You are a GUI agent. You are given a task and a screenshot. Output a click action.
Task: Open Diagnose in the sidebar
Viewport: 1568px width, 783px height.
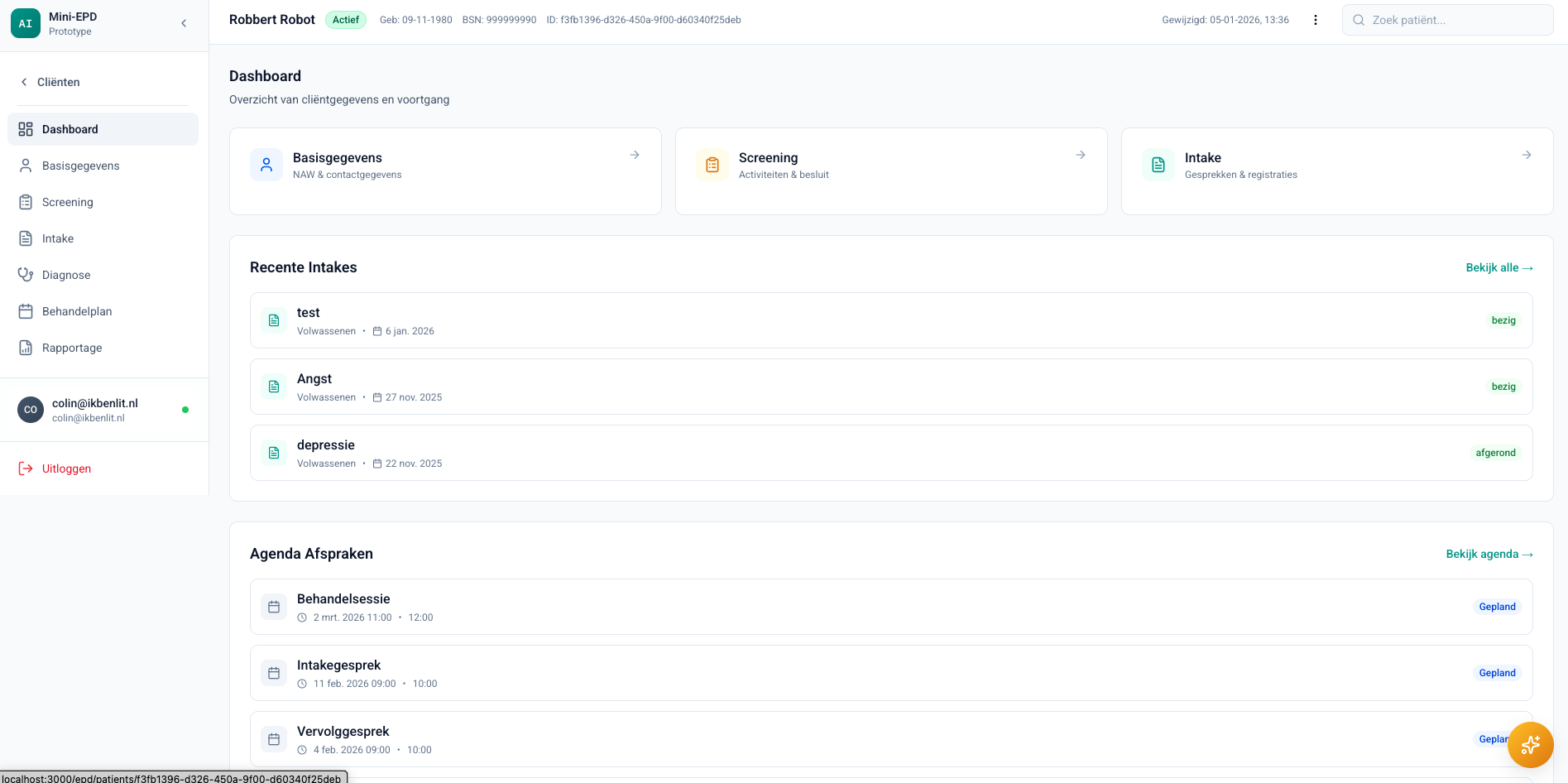[x=103, y=275]
